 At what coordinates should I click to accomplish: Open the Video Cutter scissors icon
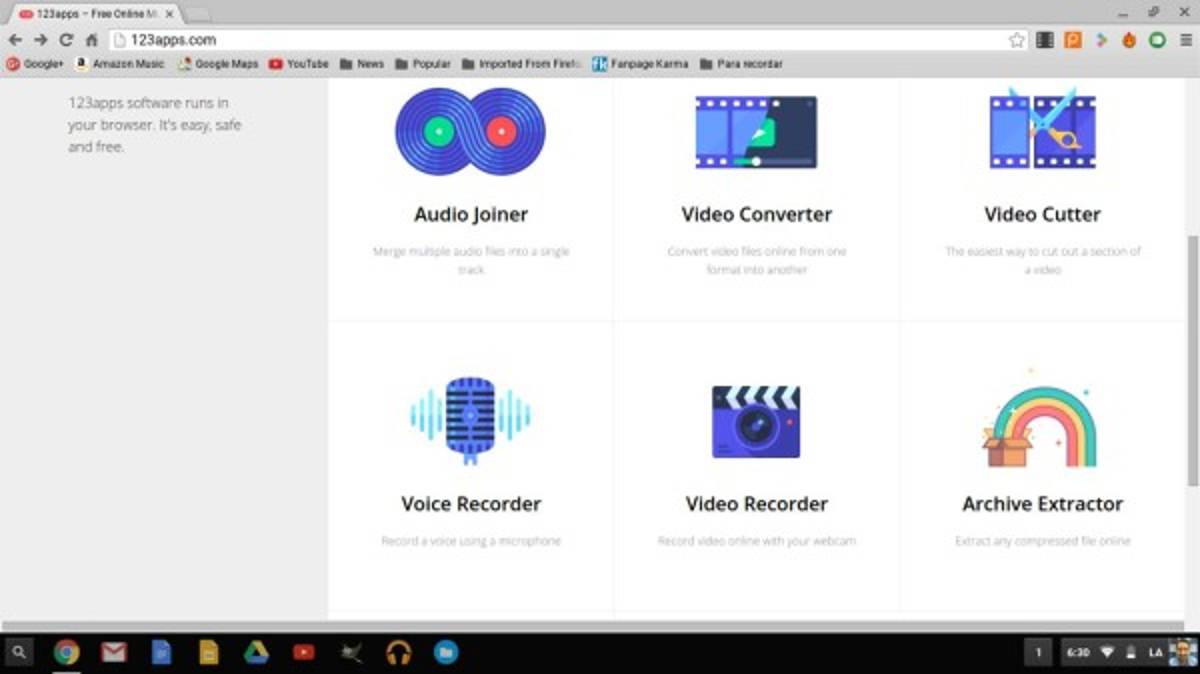click(1042, 130)
